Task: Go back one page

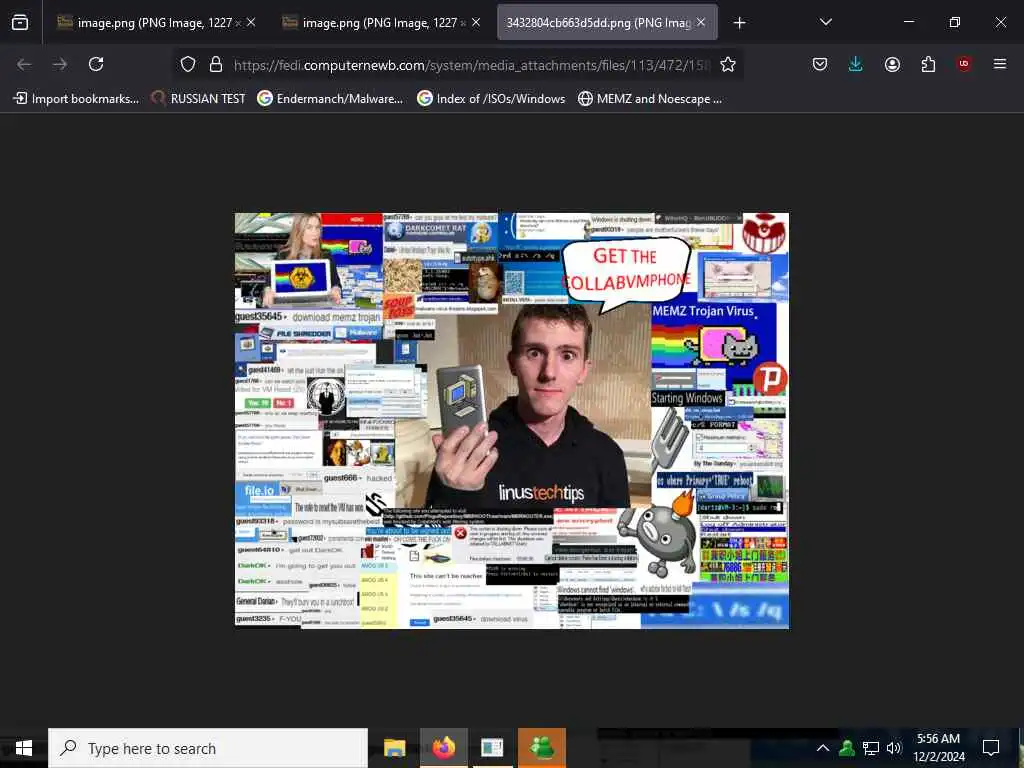Action: click(x=24, y=64)
